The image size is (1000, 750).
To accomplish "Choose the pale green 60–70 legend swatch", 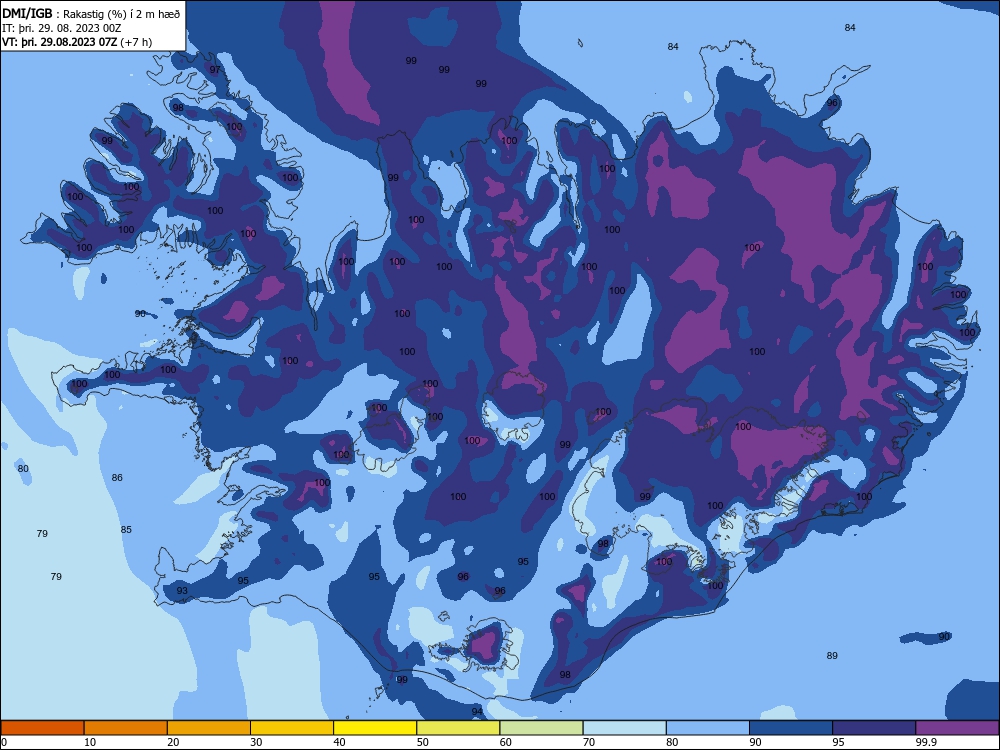I will point(541,728).
